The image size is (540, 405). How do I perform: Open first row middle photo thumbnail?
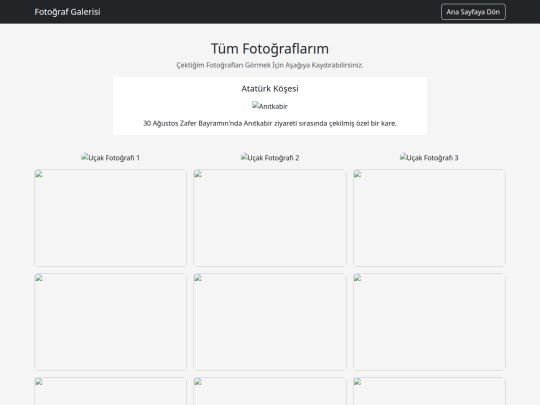pyautogui.click(x=270, y=218)
